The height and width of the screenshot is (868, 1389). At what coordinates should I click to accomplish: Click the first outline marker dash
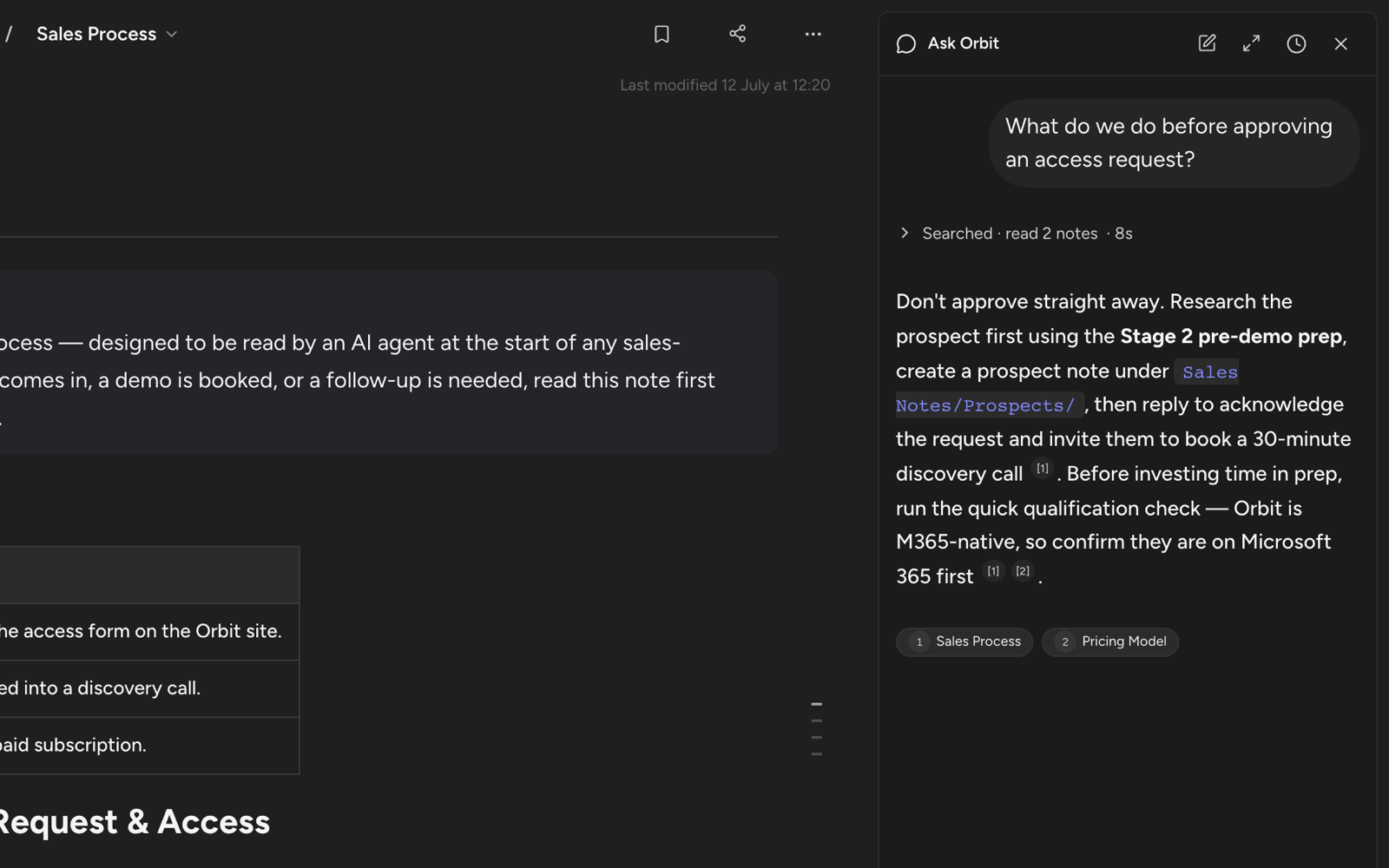click(816, 704)
